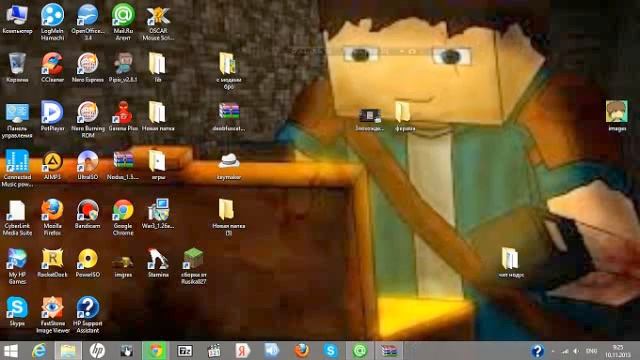Open the taskbar clock and date
Image resolution: width=640 pixels, height=360 pixels.
point(618,351)
